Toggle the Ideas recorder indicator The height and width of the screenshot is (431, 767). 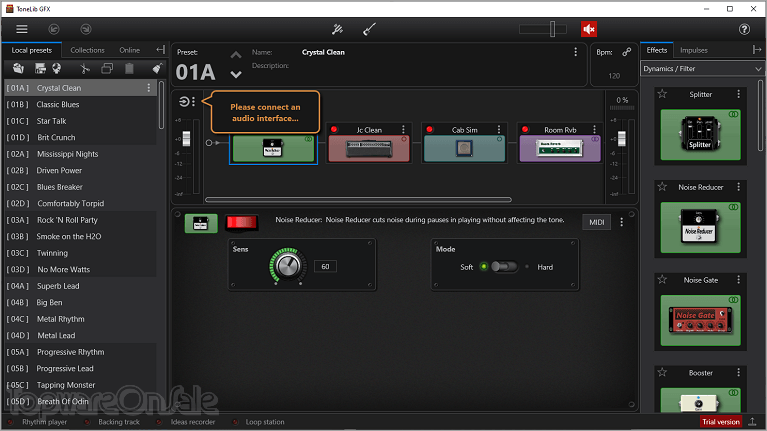(x=159, y=422)
